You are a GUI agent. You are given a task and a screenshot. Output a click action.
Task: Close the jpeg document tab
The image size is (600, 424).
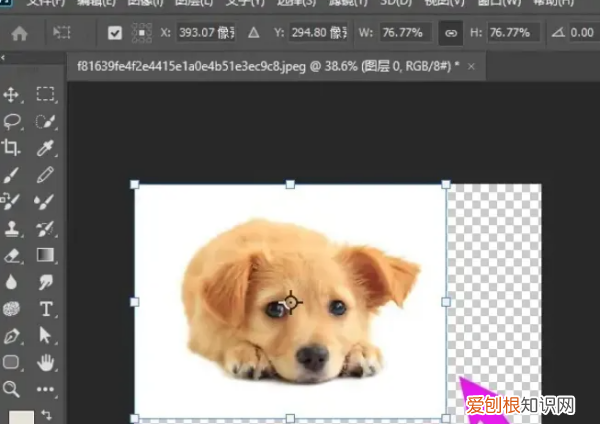tap(471, 67)
